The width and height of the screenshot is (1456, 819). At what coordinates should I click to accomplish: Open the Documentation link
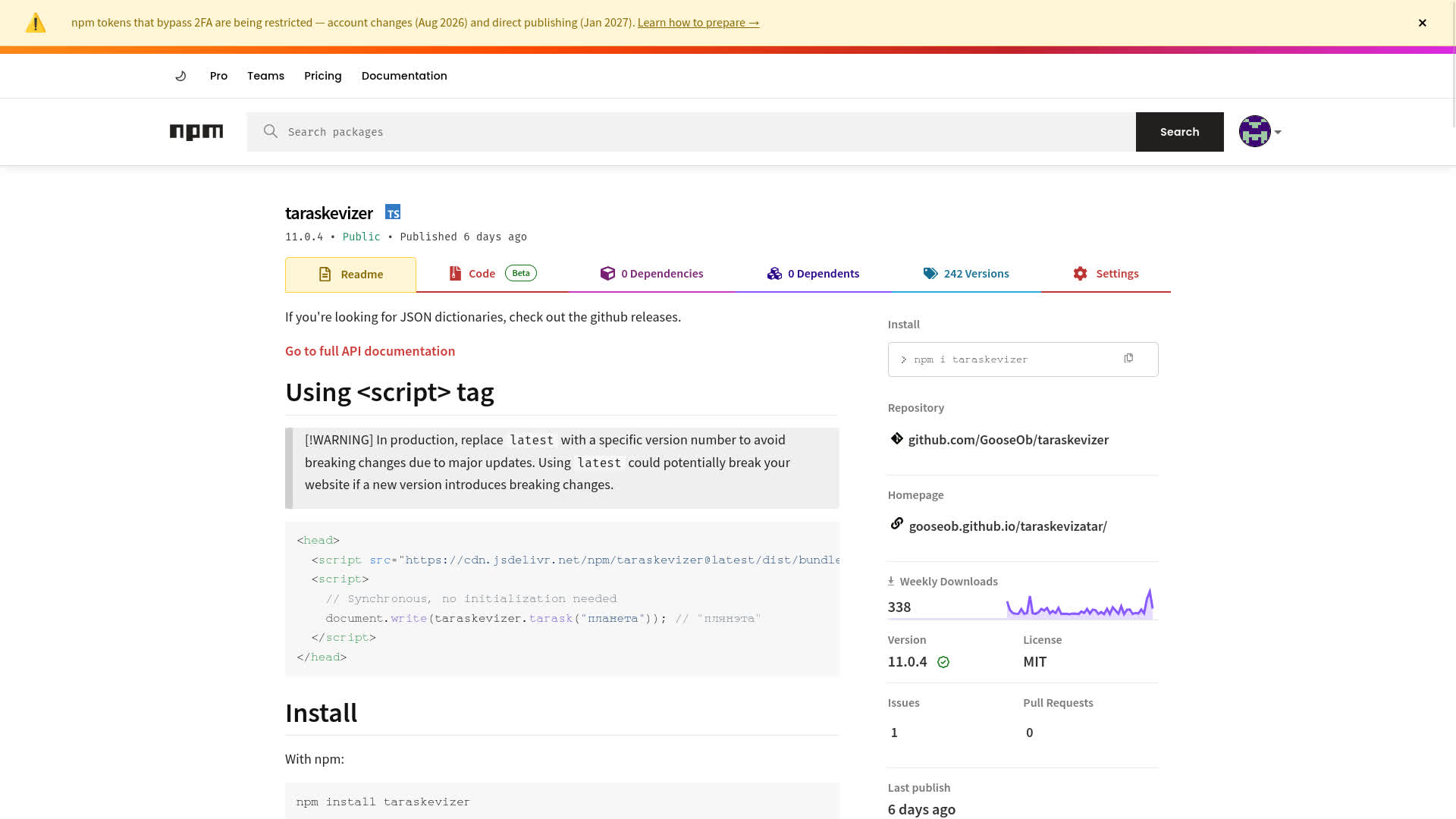pyautogui.click(x=404, y=76)
